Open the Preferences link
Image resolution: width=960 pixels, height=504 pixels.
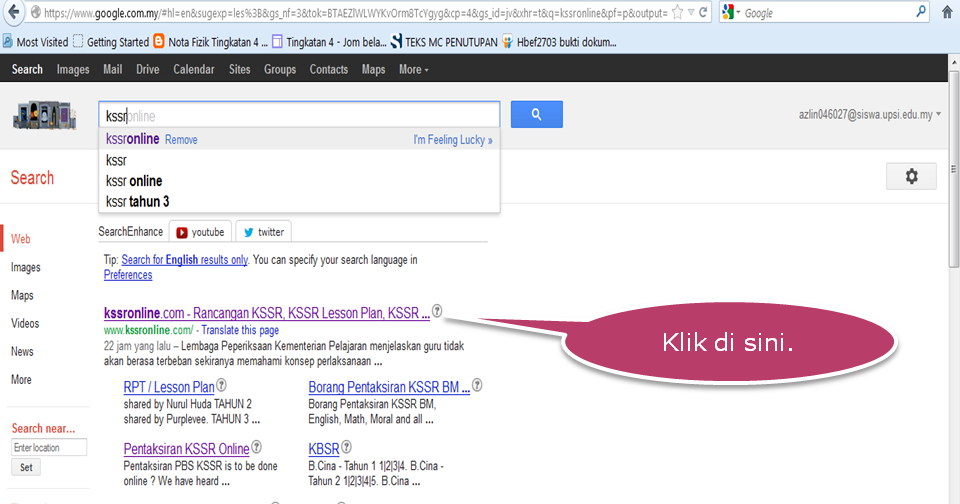(128, 275)
